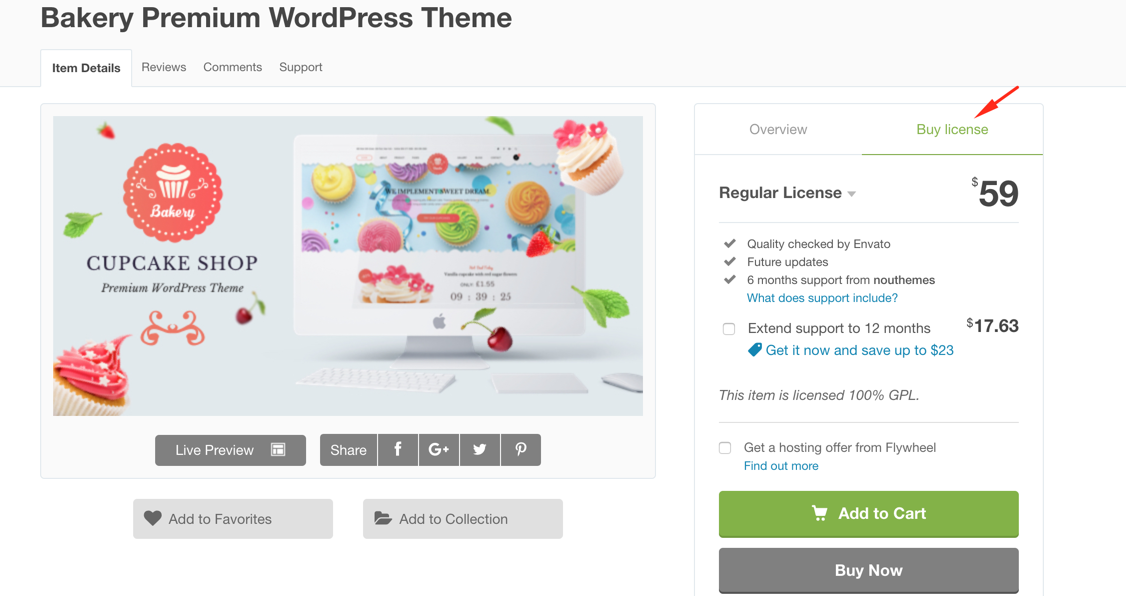Click the heart icon in Add to Favorites
This screenshot has height=596, width=1126.
(x=152, y=519)
